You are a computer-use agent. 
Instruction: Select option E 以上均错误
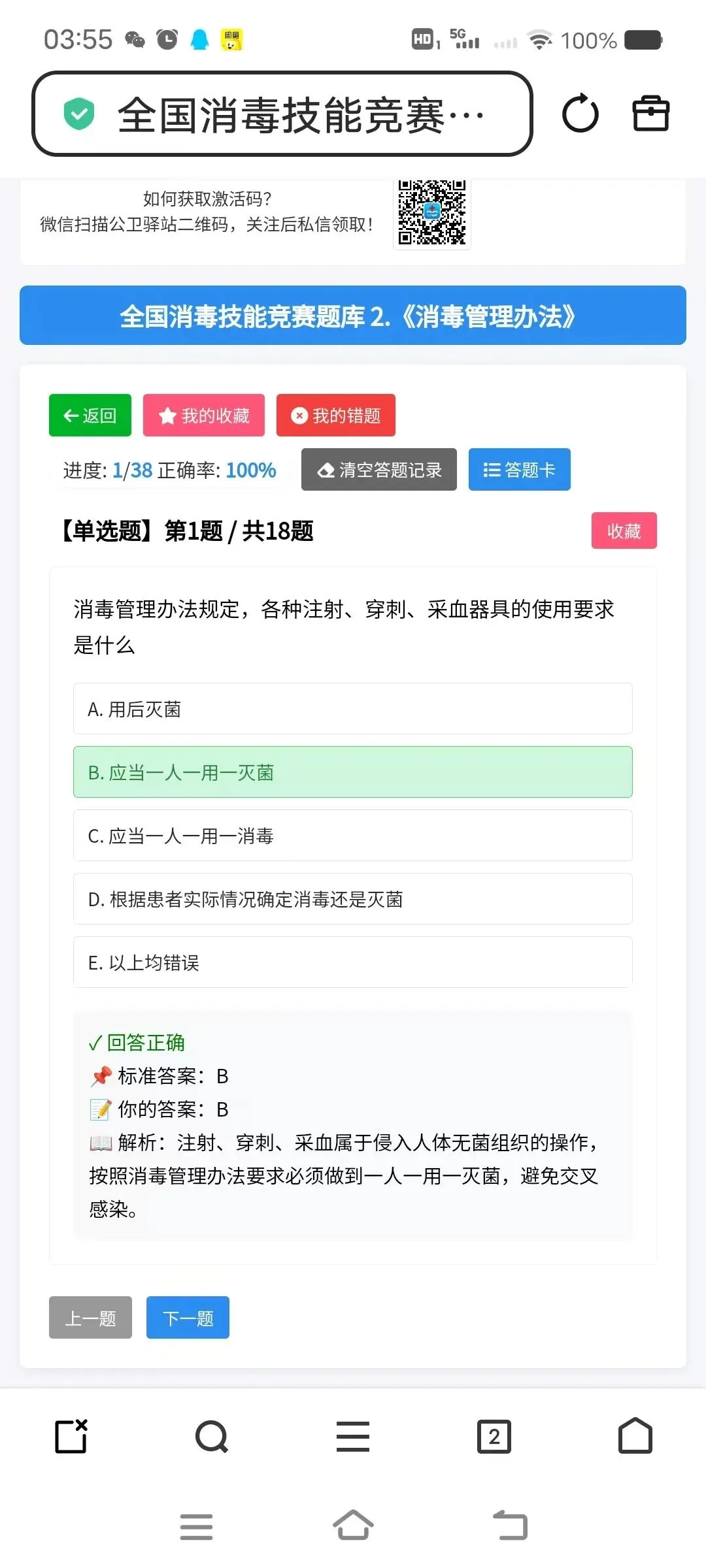pos(353,962)
